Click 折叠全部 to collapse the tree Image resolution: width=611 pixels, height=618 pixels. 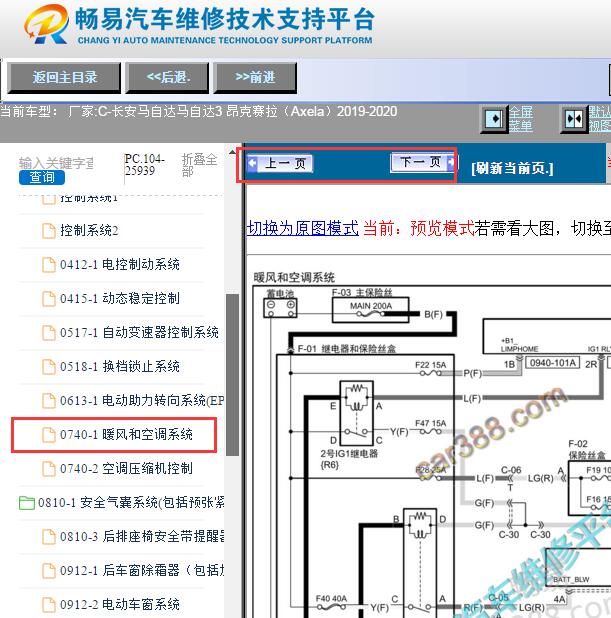click(199, 165)
